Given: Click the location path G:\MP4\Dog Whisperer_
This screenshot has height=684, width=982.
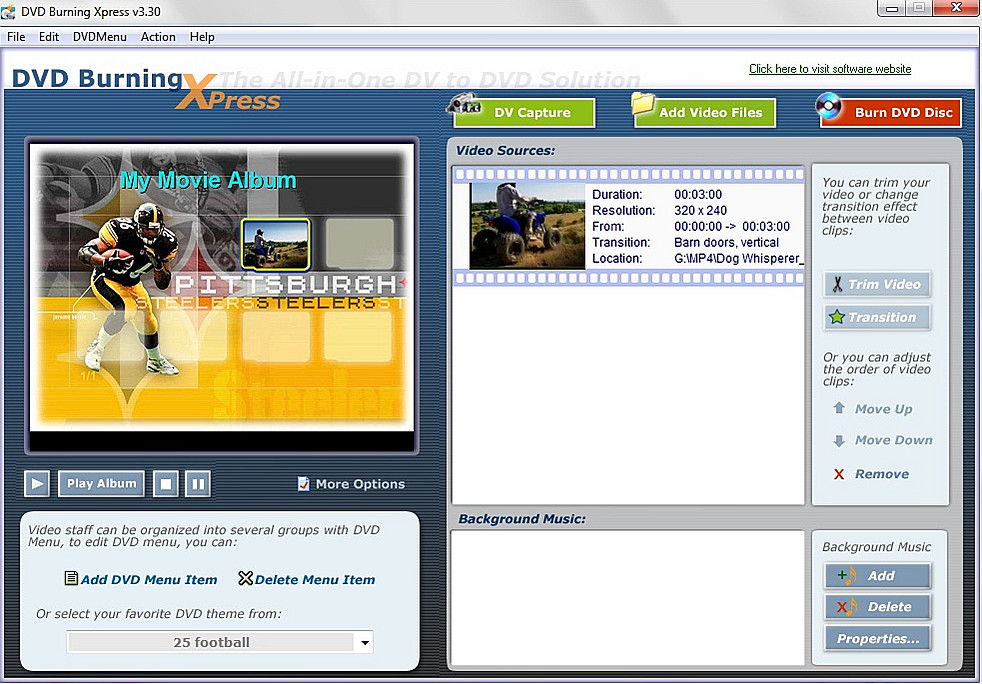Looking at the screenshot, I should tap(738, 258).
